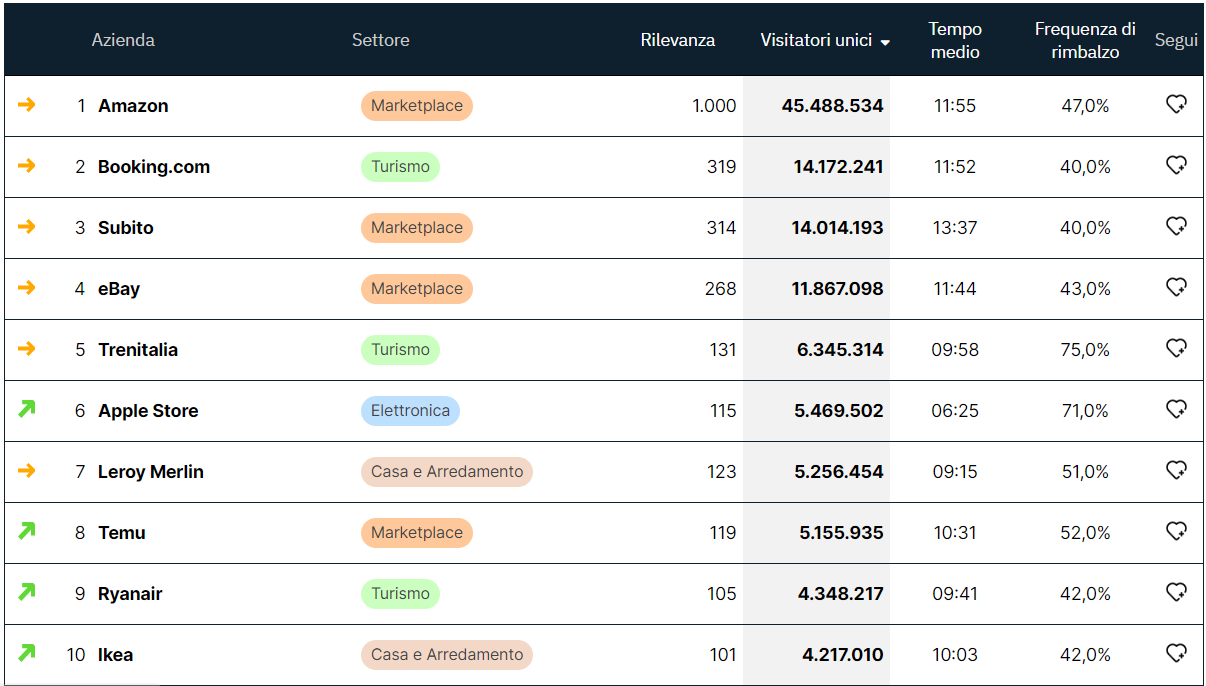Click the orange arrow in Subito row
Screen dimensions: 1206x686
(x=27, y=226)
